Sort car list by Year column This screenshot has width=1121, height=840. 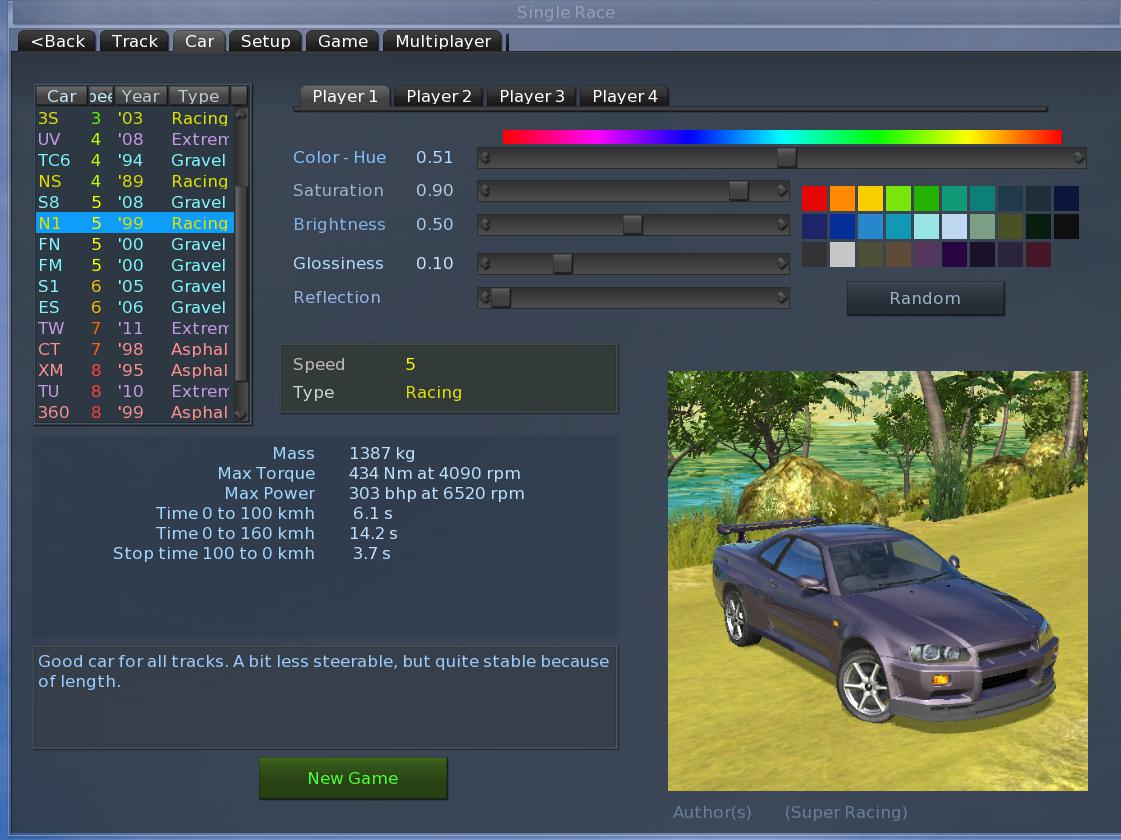140,96
